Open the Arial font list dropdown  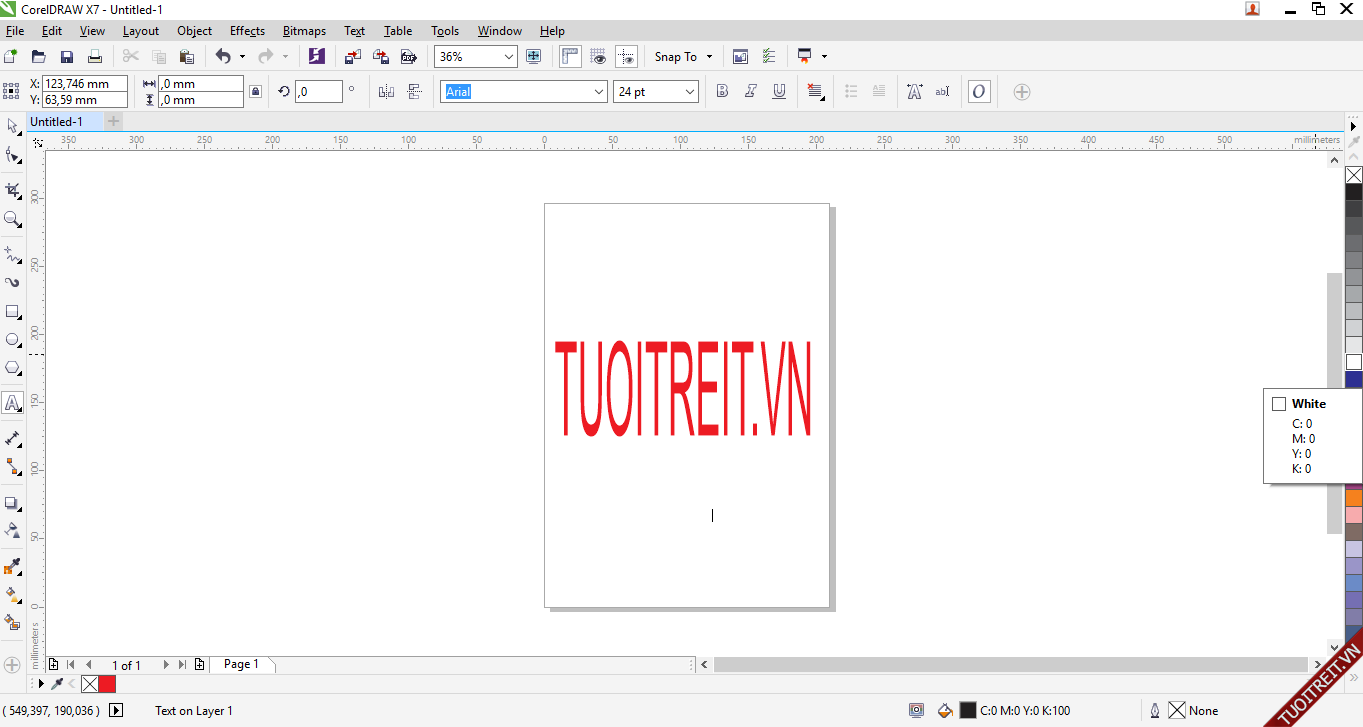(599, 92)
